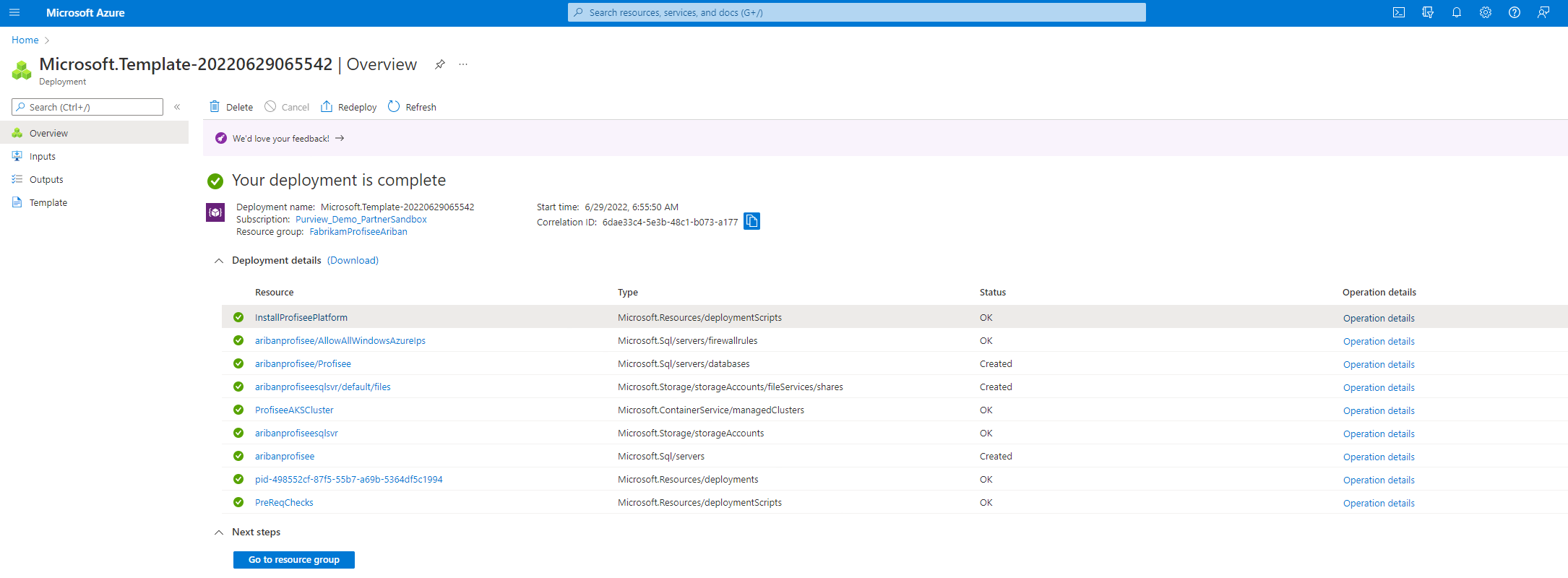Open the Cloud Shell icon
The height and width of the screenshot is (578, 1568).
[x=1399, y=12]
